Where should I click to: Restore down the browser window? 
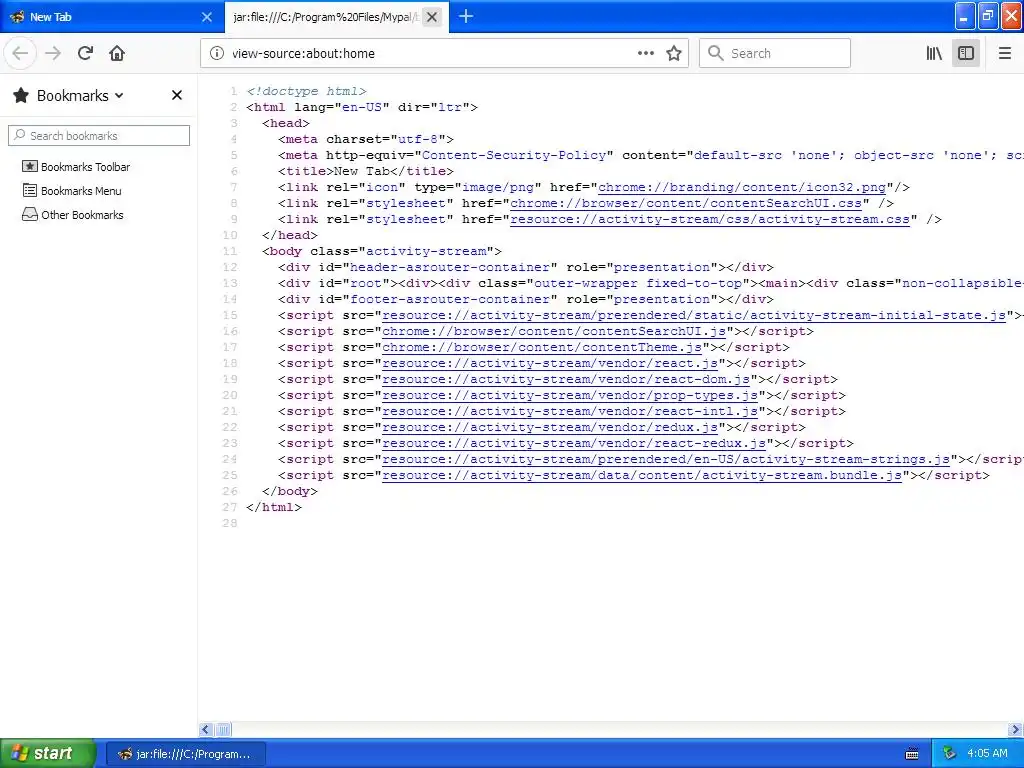[x=988, y=16]
